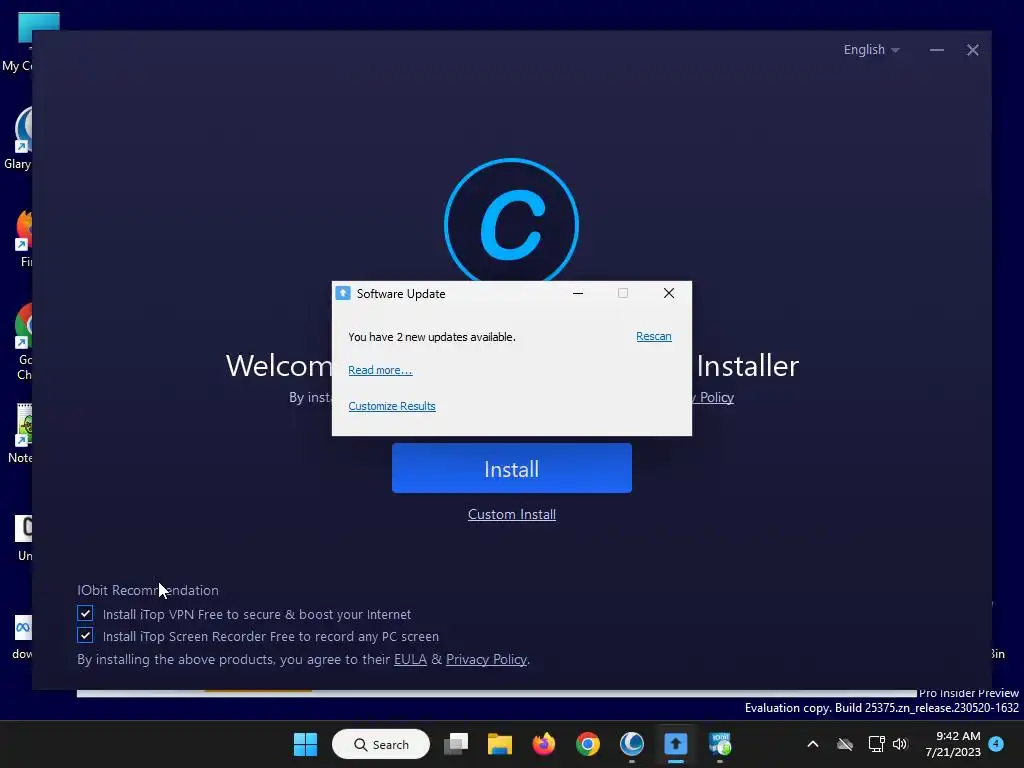
Task: Click the IObit Recommendation heading text
Action: [148, 590]
